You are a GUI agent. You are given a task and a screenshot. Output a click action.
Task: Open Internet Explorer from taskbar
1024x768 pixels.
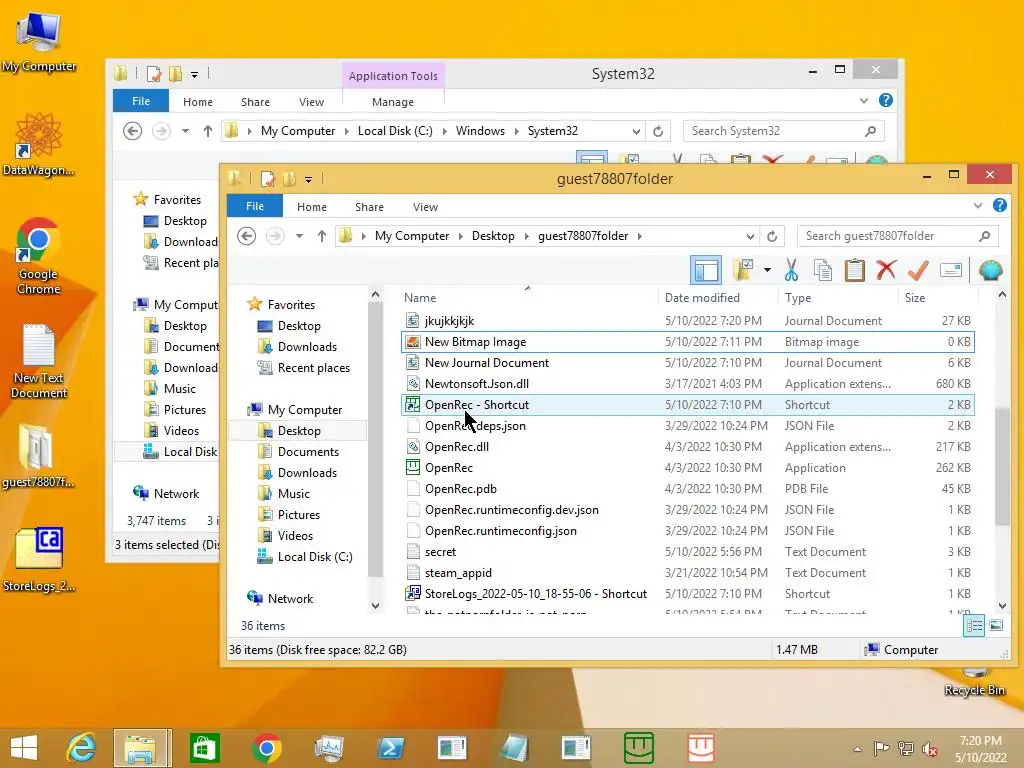click(x=81, y=748)
